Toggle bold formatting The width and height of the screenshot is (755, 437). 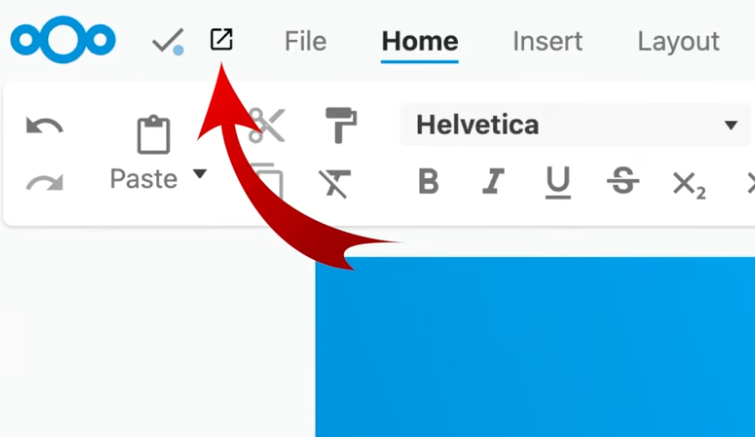(428, 182)
